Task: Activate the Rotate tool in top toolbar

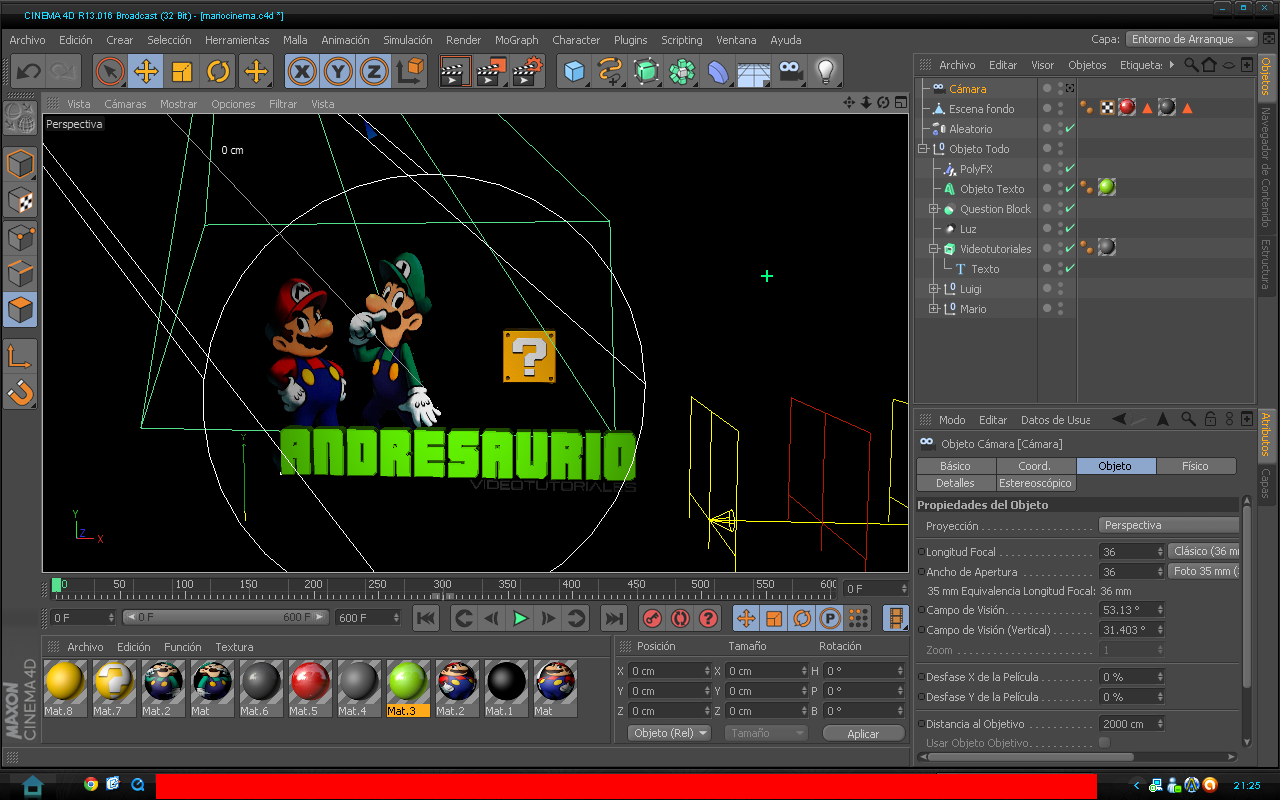Action: 218,71
